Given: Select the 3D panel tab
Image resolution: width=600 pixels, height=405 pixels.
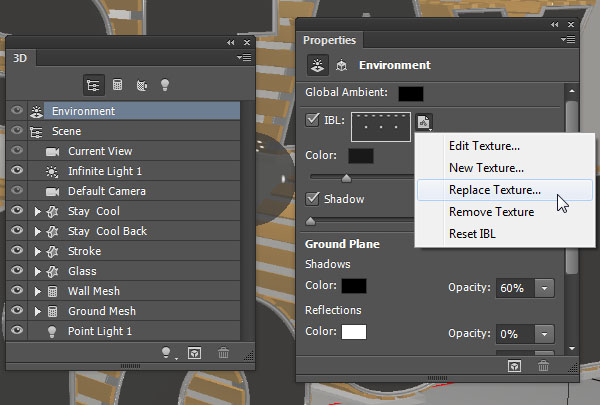Looking at the screenshot, I should click(x=20, y=58).
